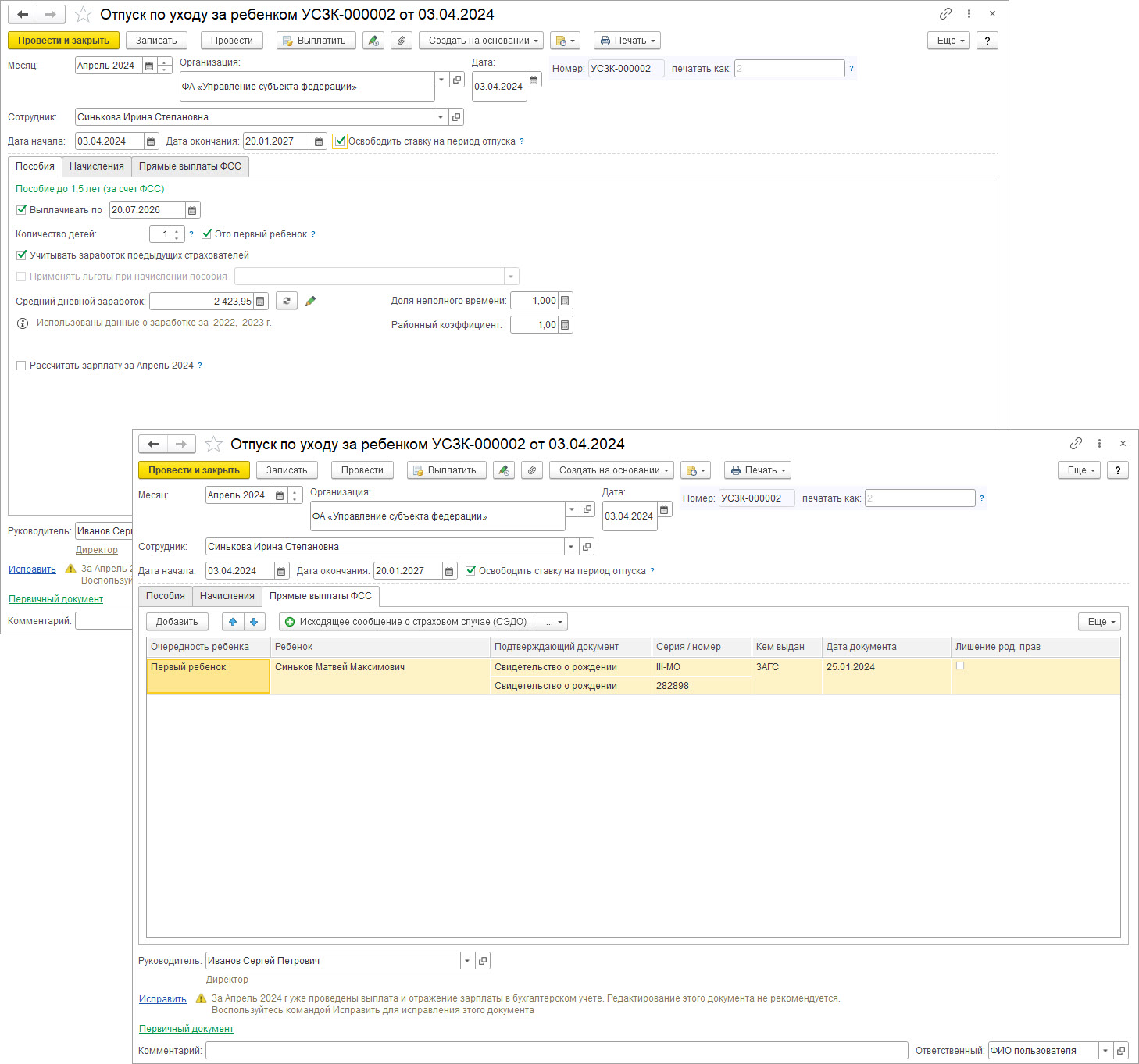The width and height of the screenshot is (1139, 1064).
Task: Open calendar for Дата окончания in rear window
Action: tap(319, 141)
